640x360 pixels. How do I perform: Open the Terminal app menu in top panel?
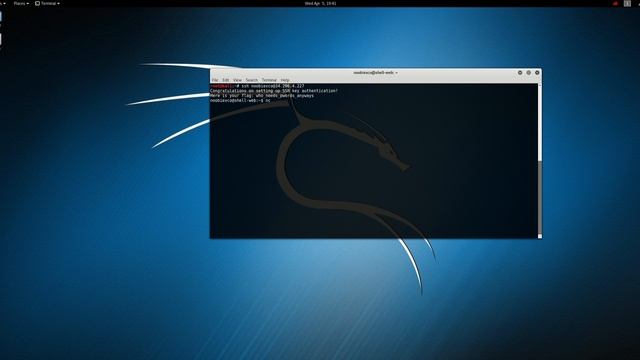(47, 3)
